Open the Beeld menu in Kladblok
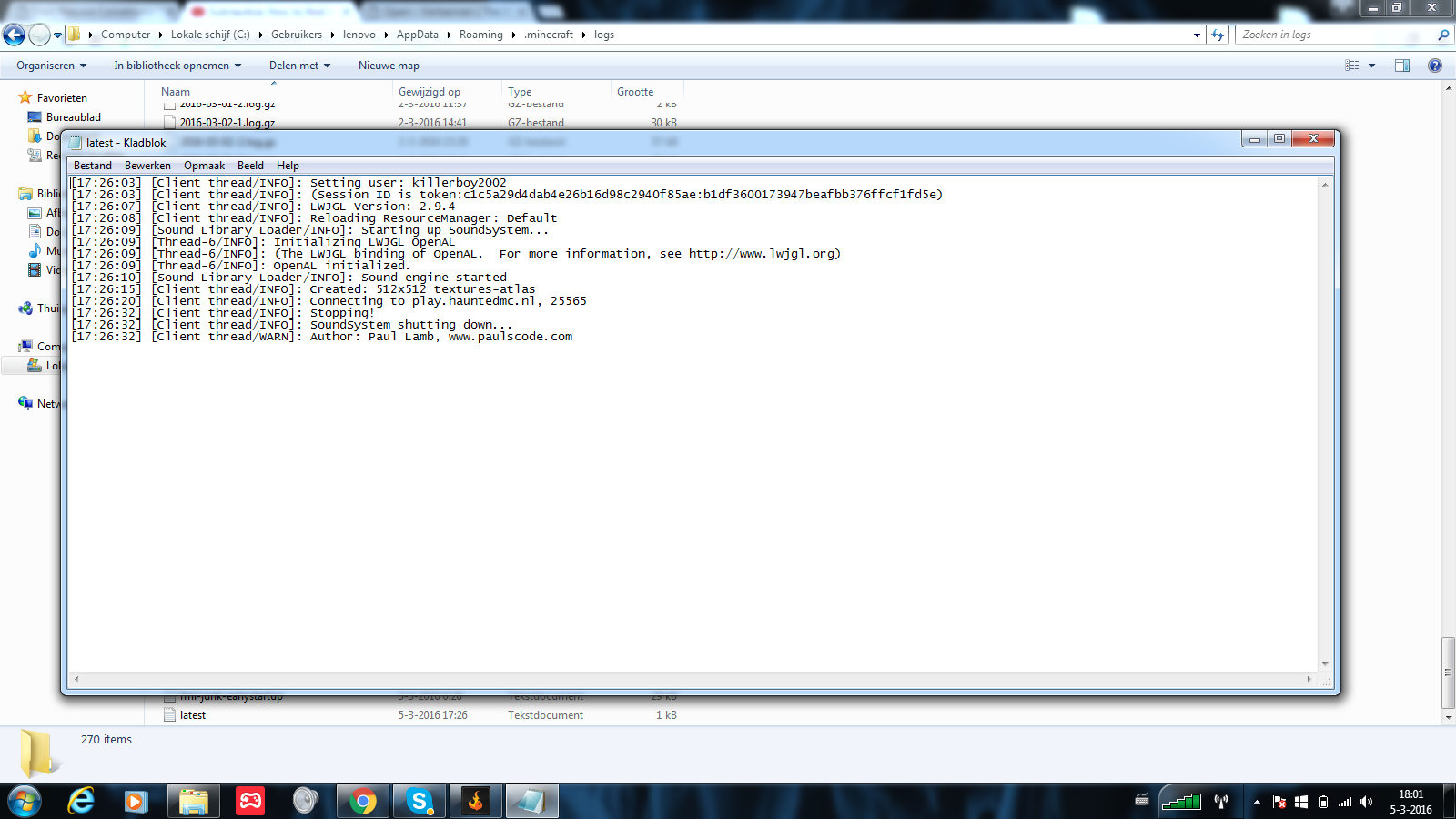This screenshot has width=1456, height=819. click(250, 166)
